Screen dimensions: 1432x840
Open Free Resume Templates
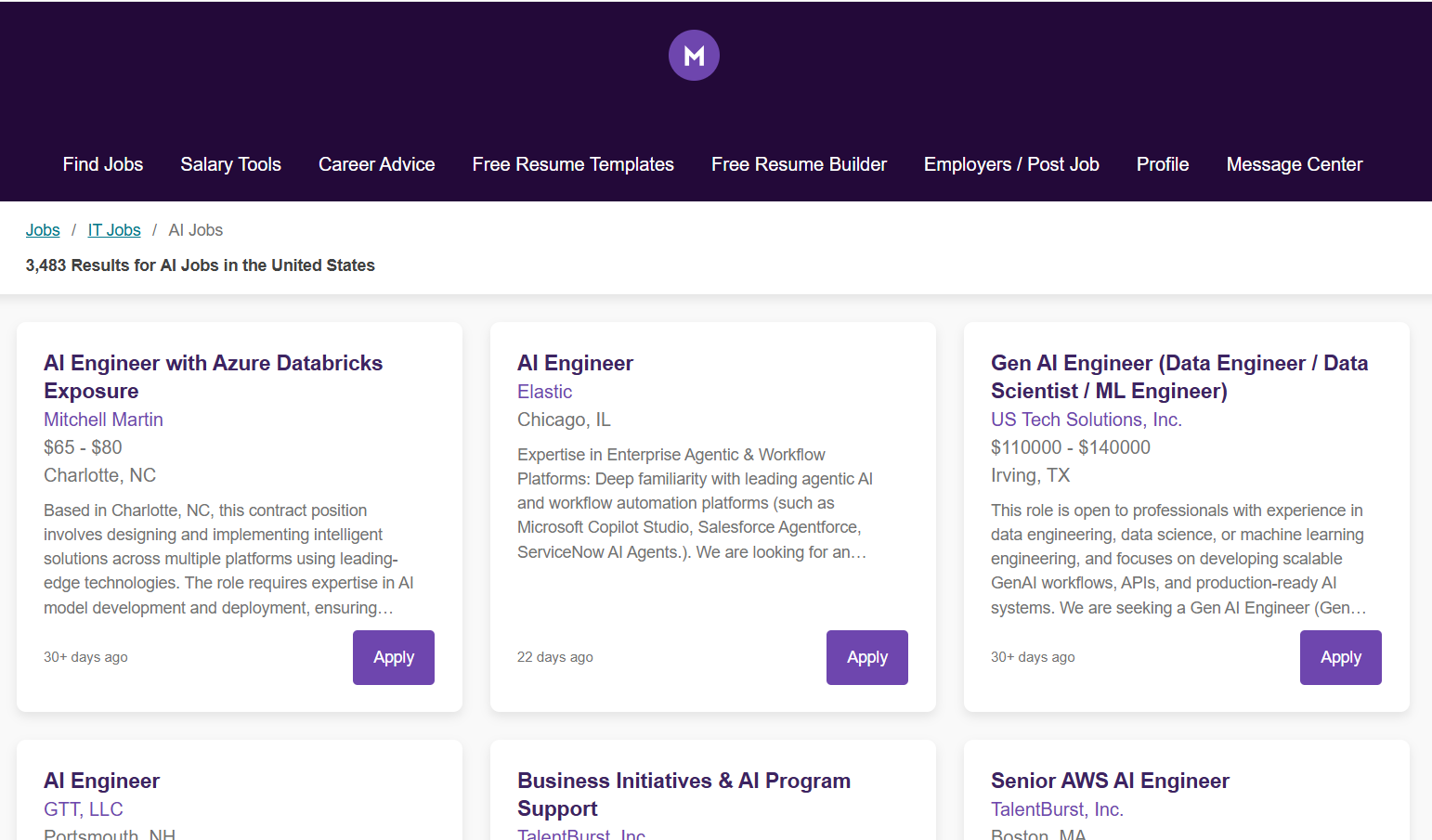click(x=573, y=164)
